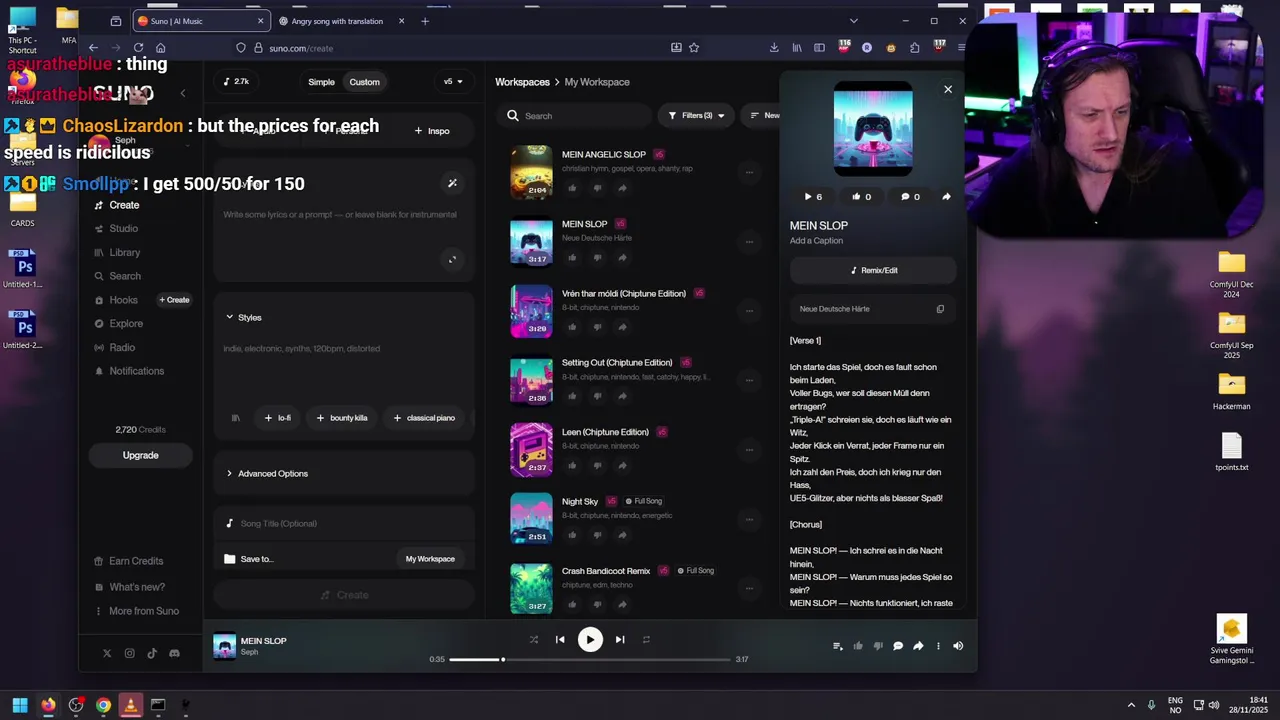The image size is (1280, 720).
Task: Bookmark this page with star icon
Action: click(x=694, y=48)
